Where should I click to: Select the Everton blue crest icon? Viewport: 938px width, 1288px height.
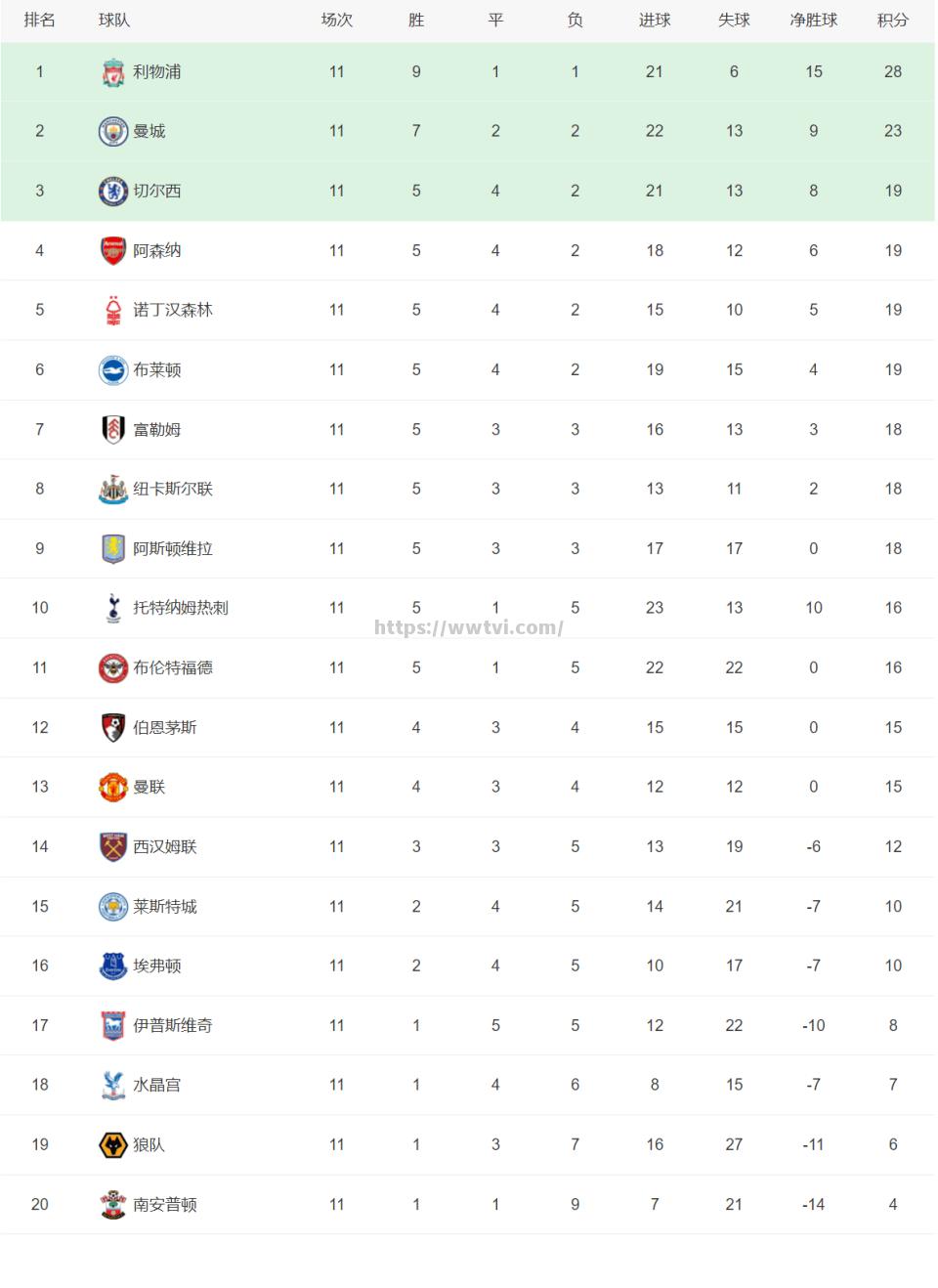click(x=113, y=966)
